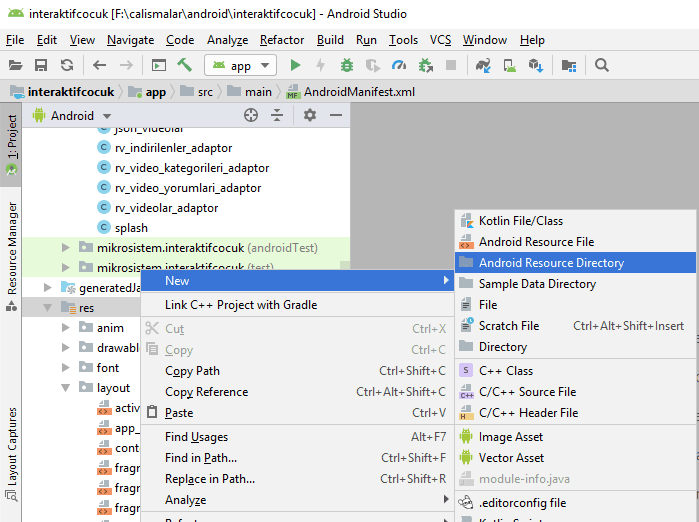699x522 pixels.
Task: Click Find Usages in context menu
Action: (x=297, y=437)
